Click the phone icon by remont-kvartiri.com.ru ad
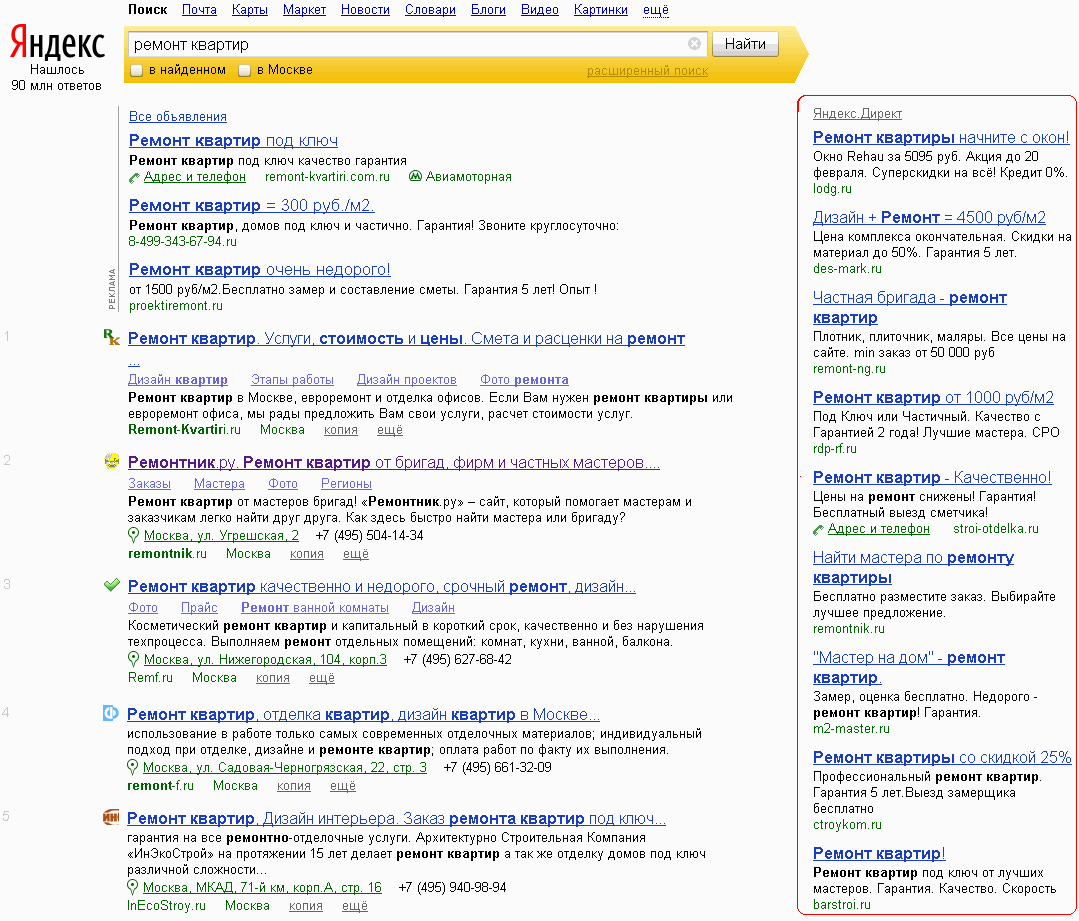The image size is (1079, 921). (x=134, y=178)
